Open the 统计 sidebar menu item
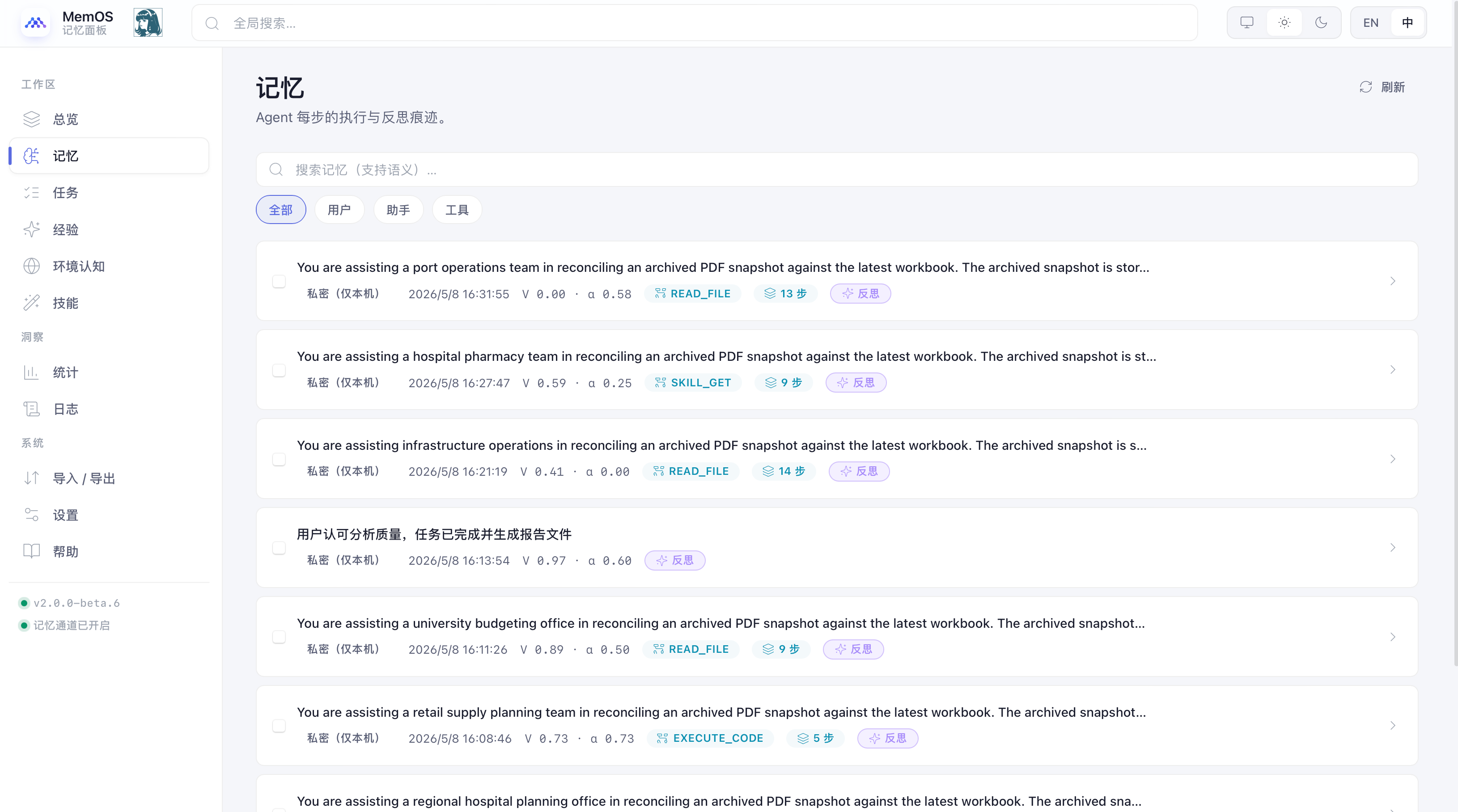Image resolution: width=1458 pixels, height=812 pixels. click(109, 372)
